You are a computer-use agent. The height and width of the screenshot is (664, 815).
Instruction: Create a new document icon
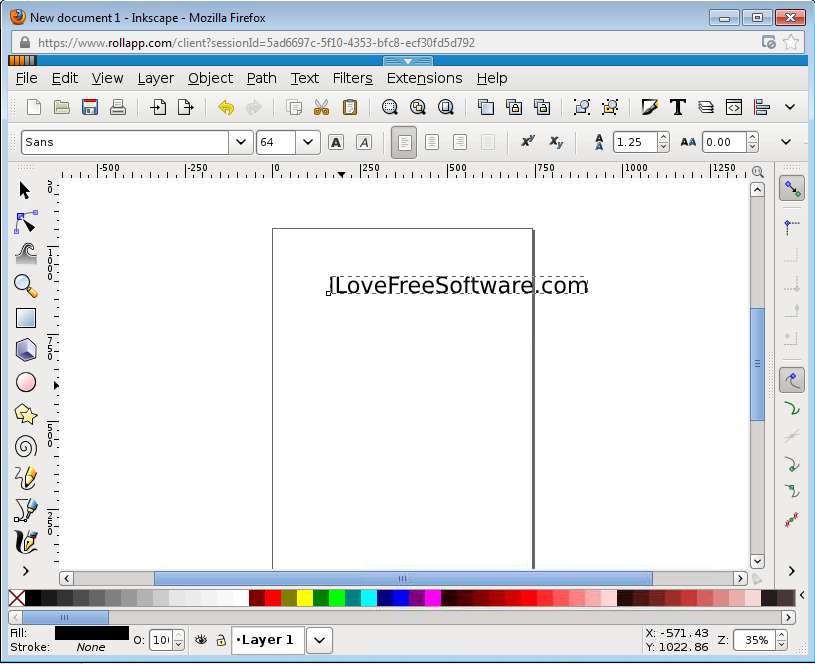(34, 108)
